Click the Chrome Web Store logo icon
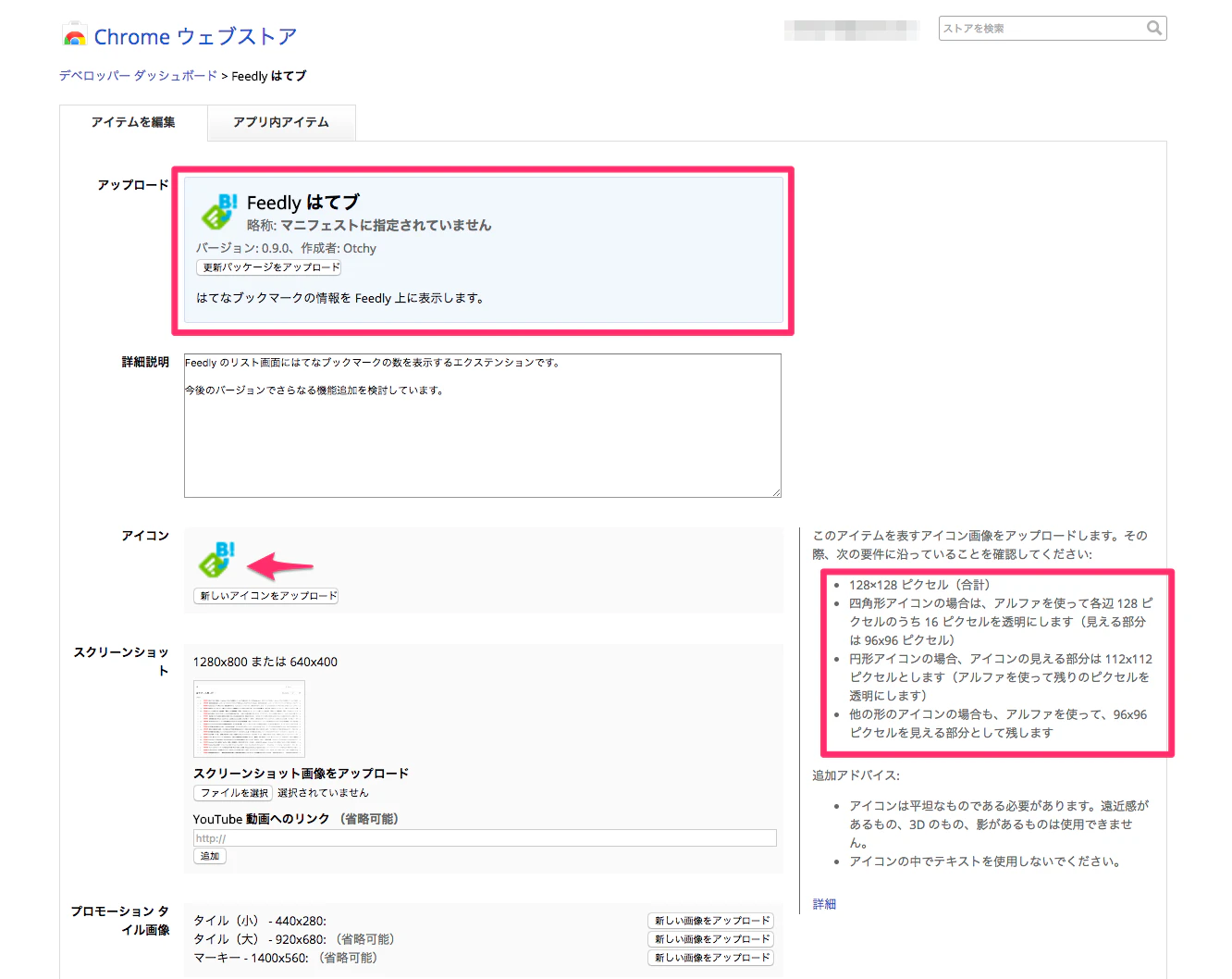The image size is (1232, 979). [x=75, y=36]
